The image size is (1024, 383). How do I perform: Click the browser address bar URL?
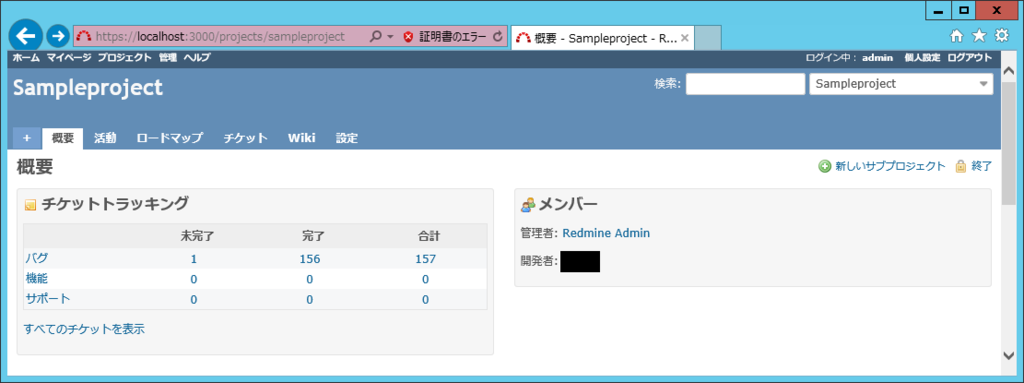pyautogui.click(x=219, y=37)
